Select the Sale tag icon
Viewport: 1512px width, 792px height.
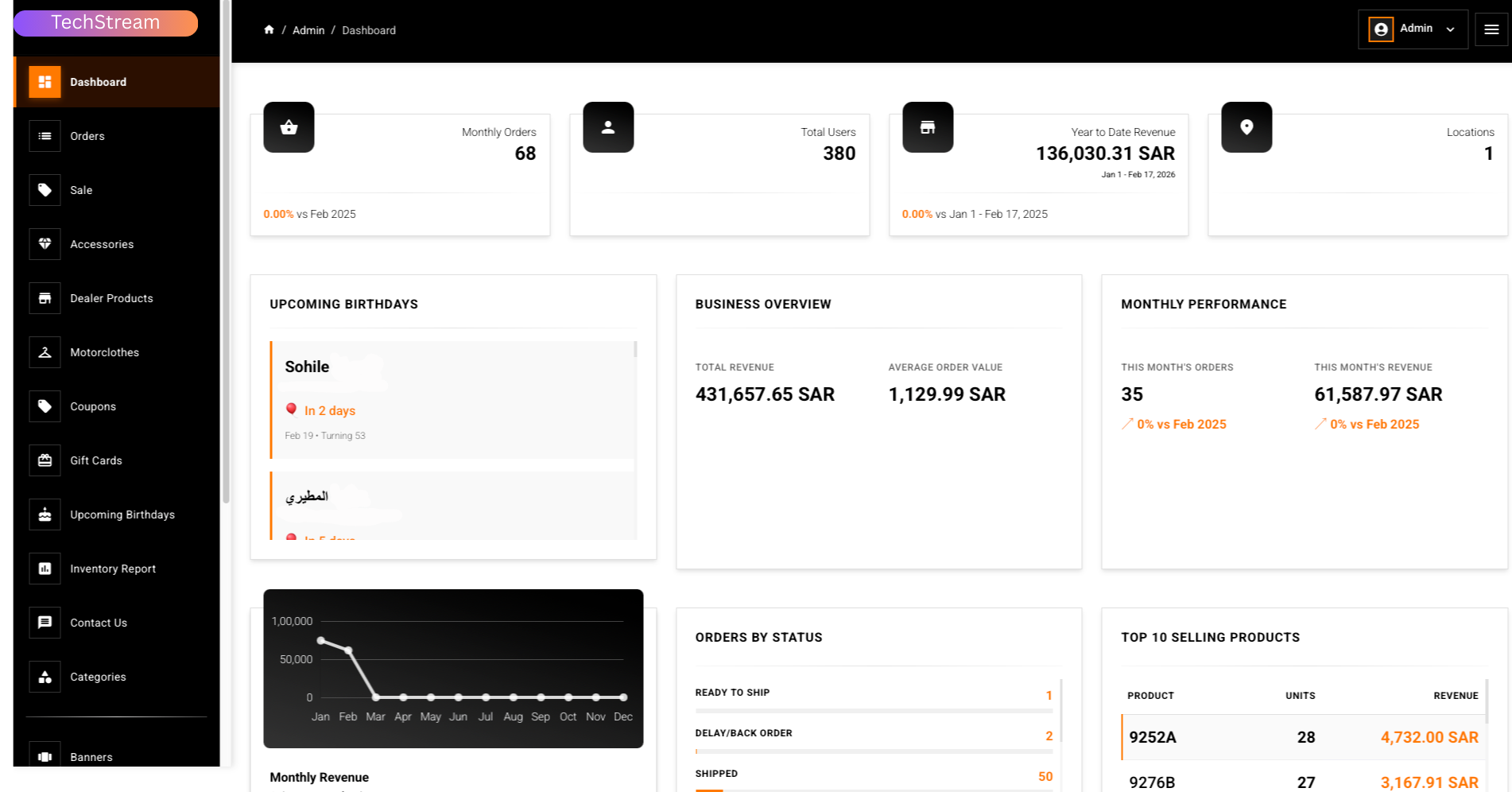(x=45, y=190)
